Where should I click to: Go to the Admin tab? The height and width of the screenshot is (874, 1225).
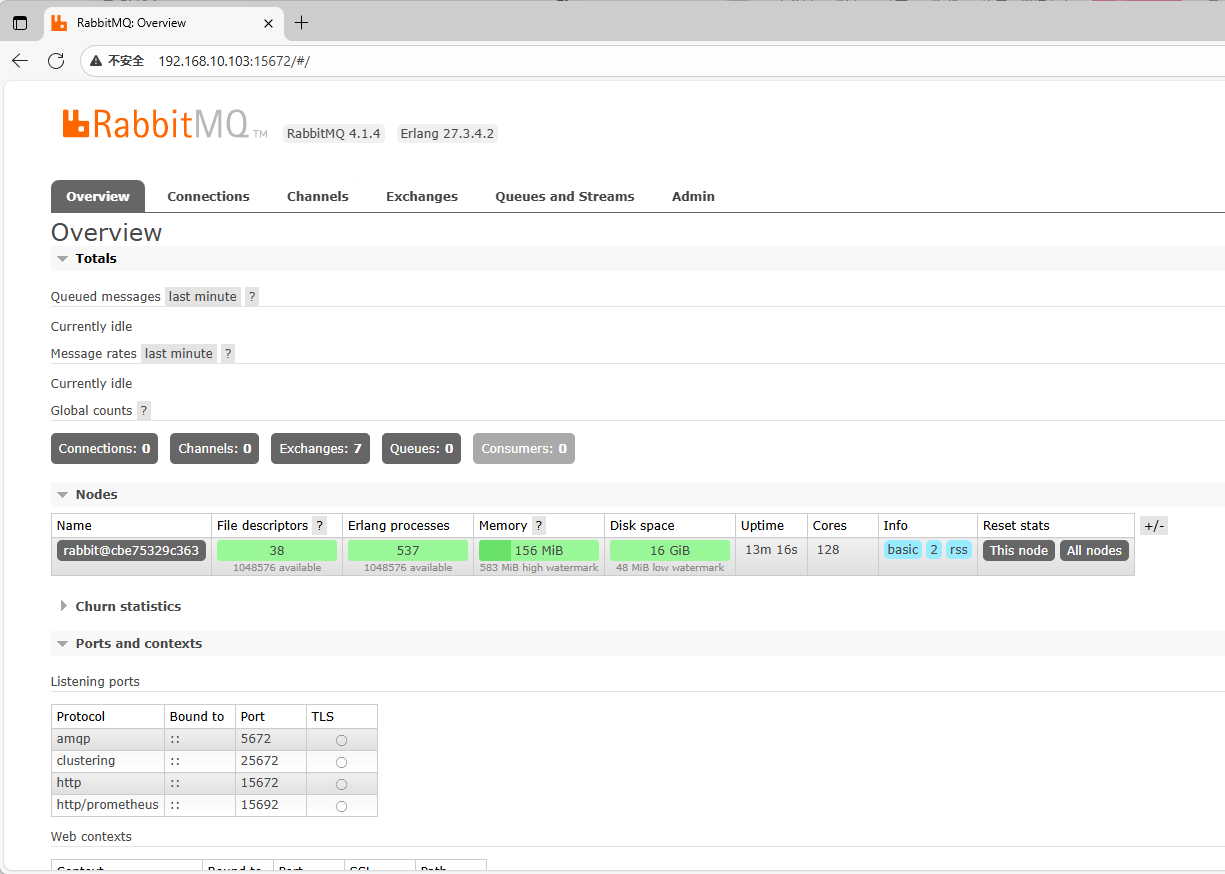point(693,196)
